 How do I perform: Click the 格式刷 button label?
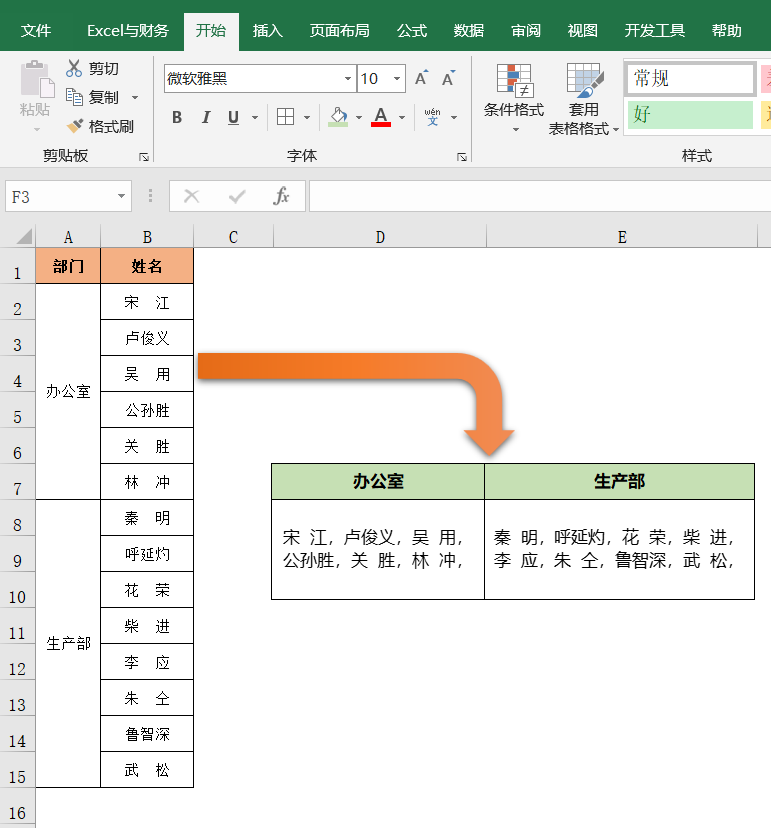pos(111,127)
